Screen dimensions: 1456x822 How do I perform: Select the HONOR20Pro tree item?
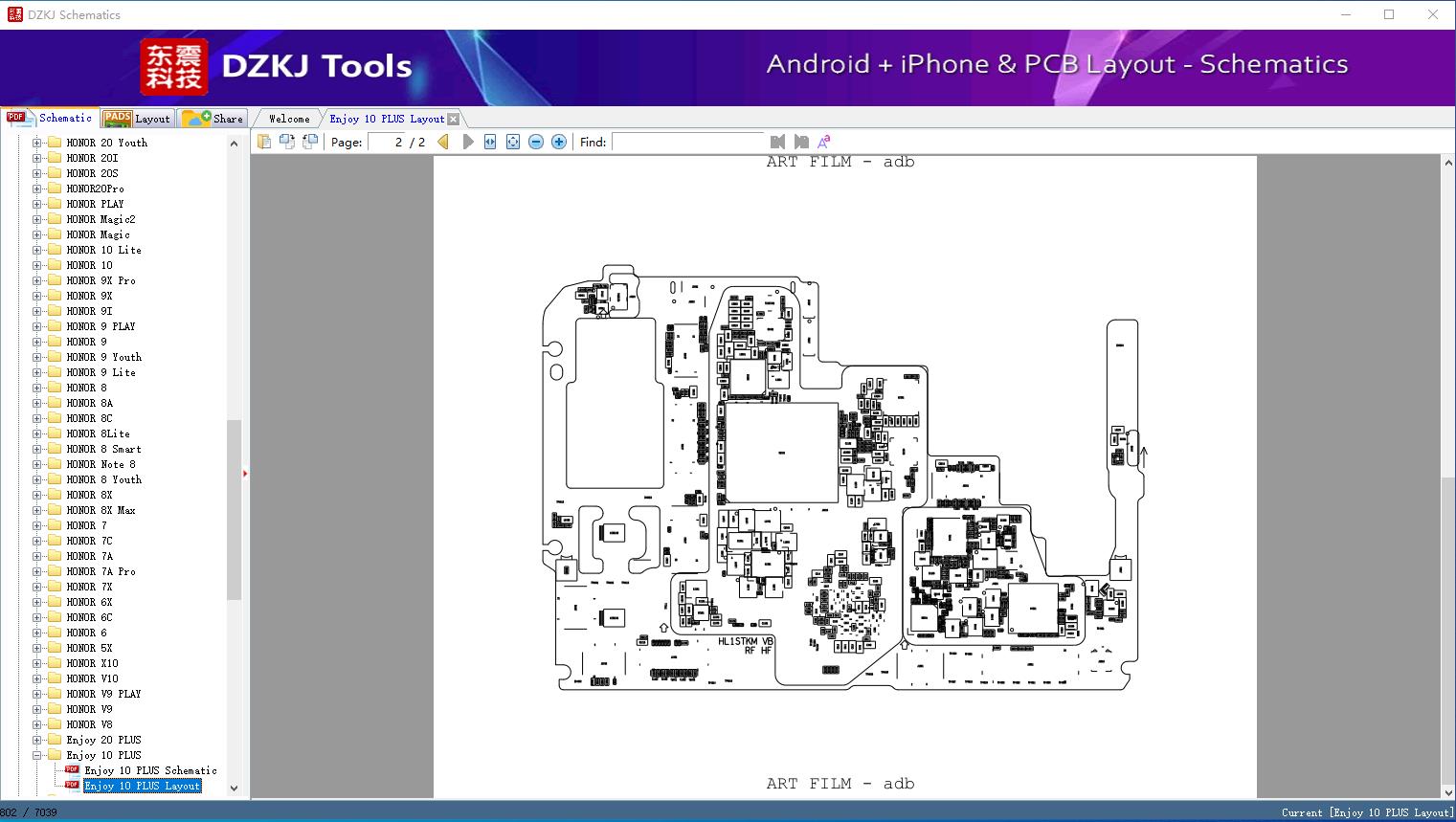[95, 189]
